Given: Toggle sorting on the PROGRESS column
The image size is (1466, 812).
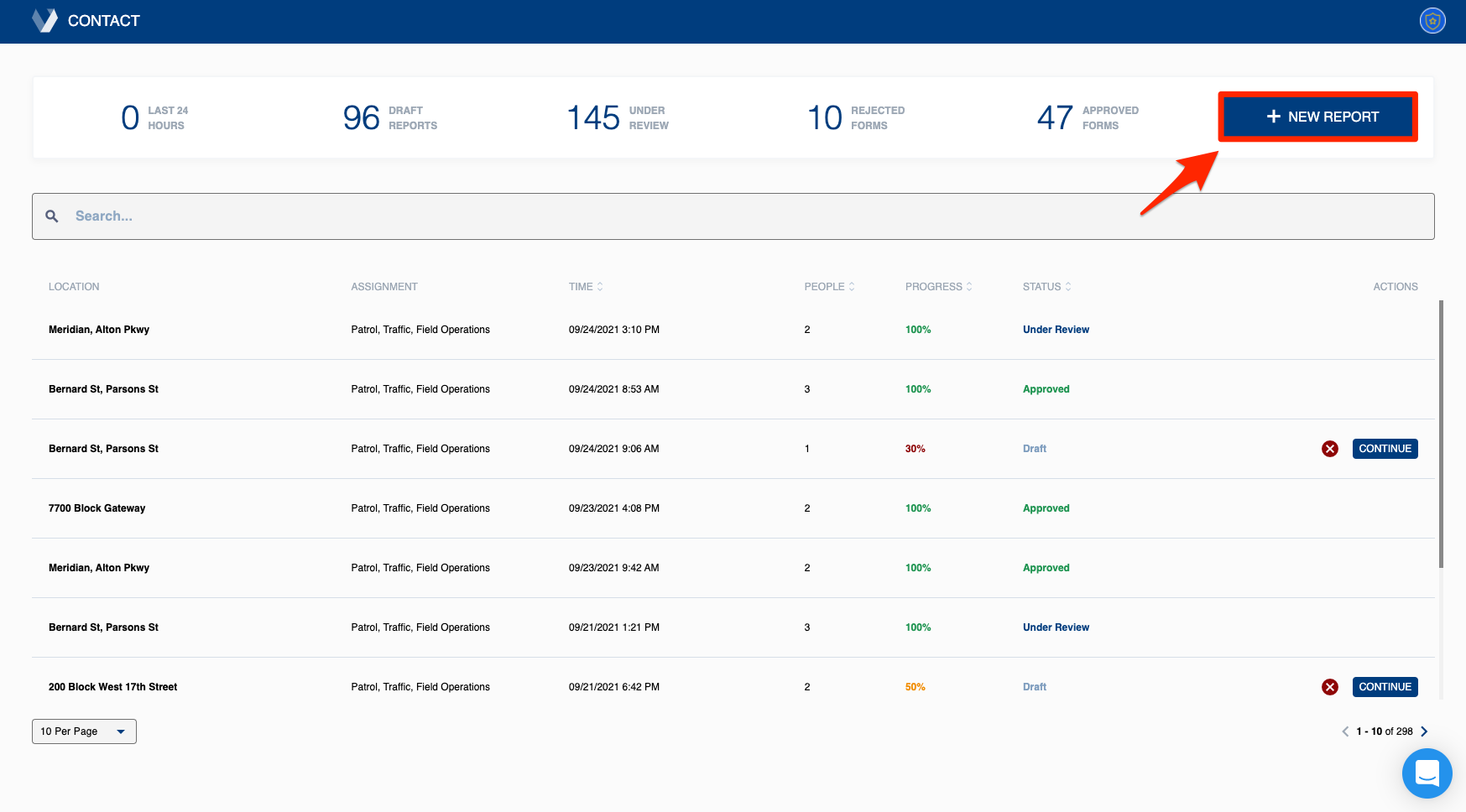Looking at the screenshot, I should pyautogui.click(x=970, y=286).
